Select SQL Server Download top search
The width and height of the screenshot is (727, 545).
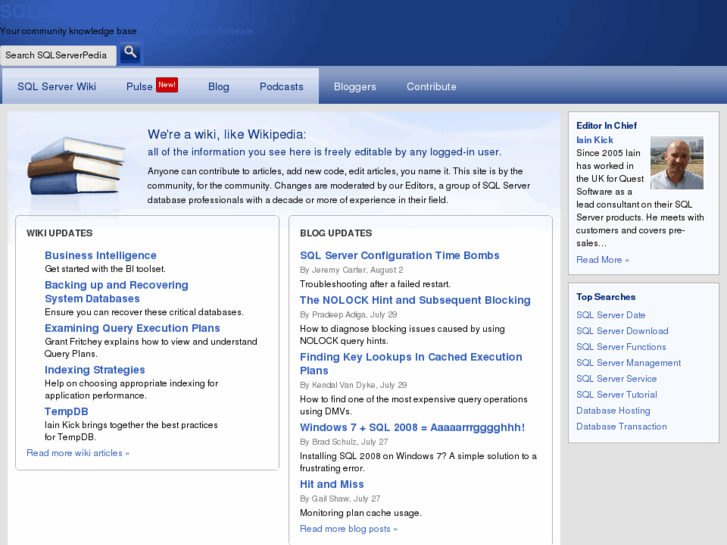[x=622, y=331]
